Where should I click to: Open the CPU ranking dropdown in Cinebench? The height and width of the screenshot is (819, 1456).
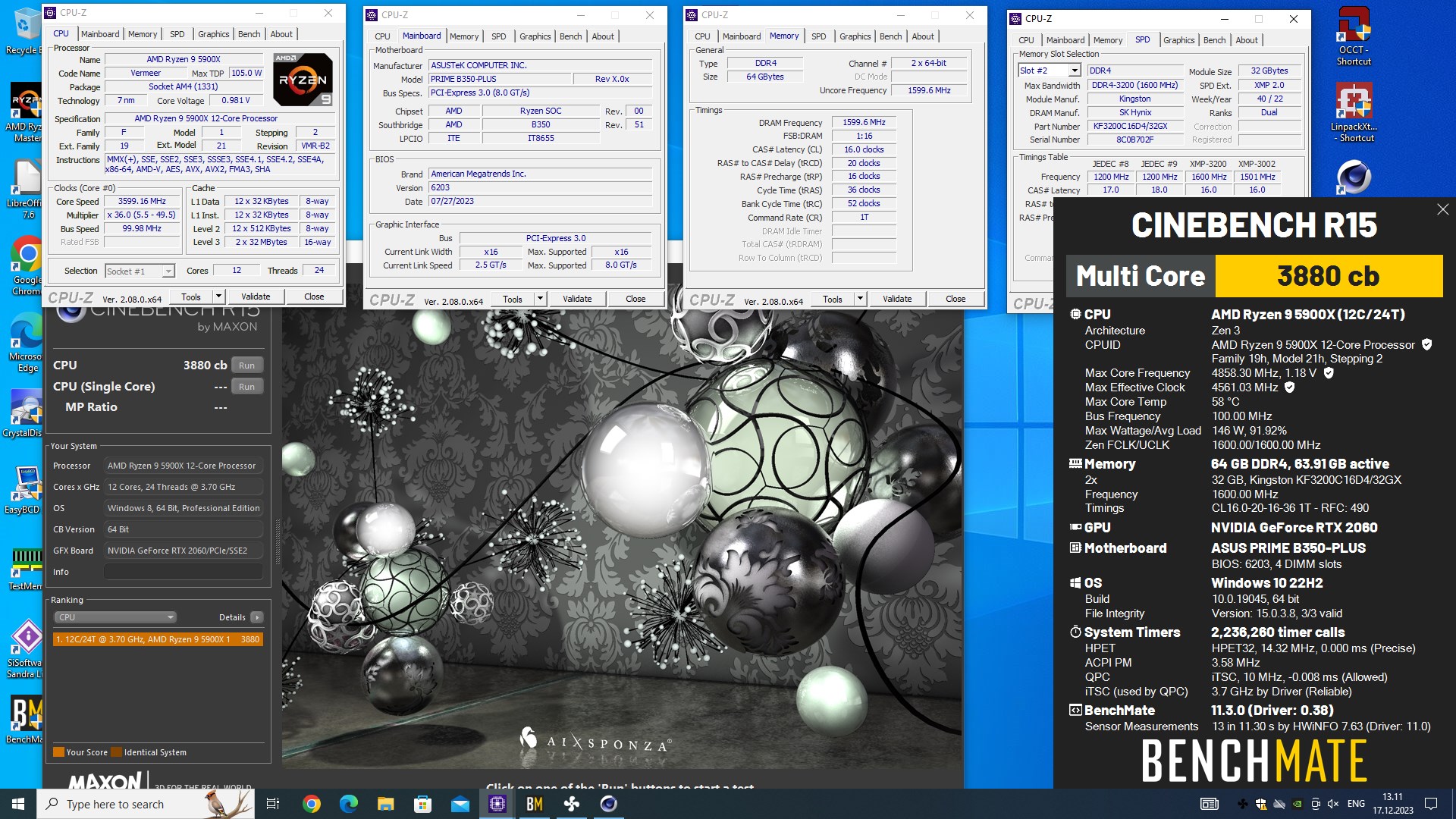(115, 617)
